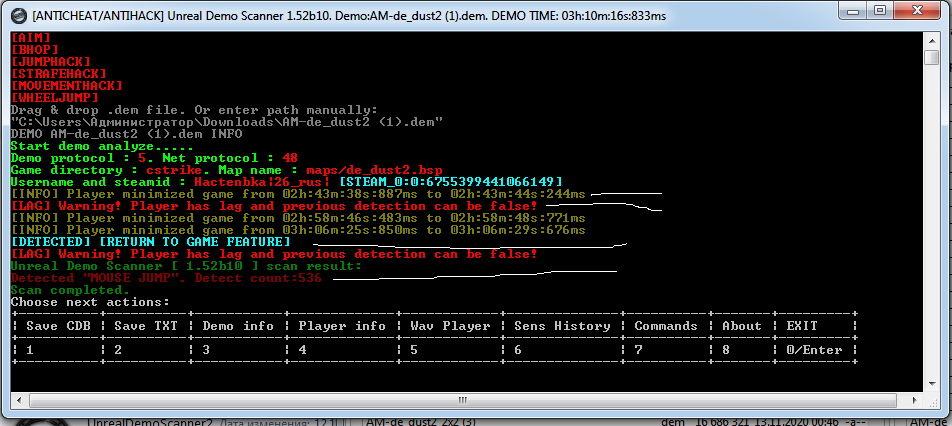Open the console window system menu icon
The width and height of the screenshot is (952, 426).
[x=19, y=16]
